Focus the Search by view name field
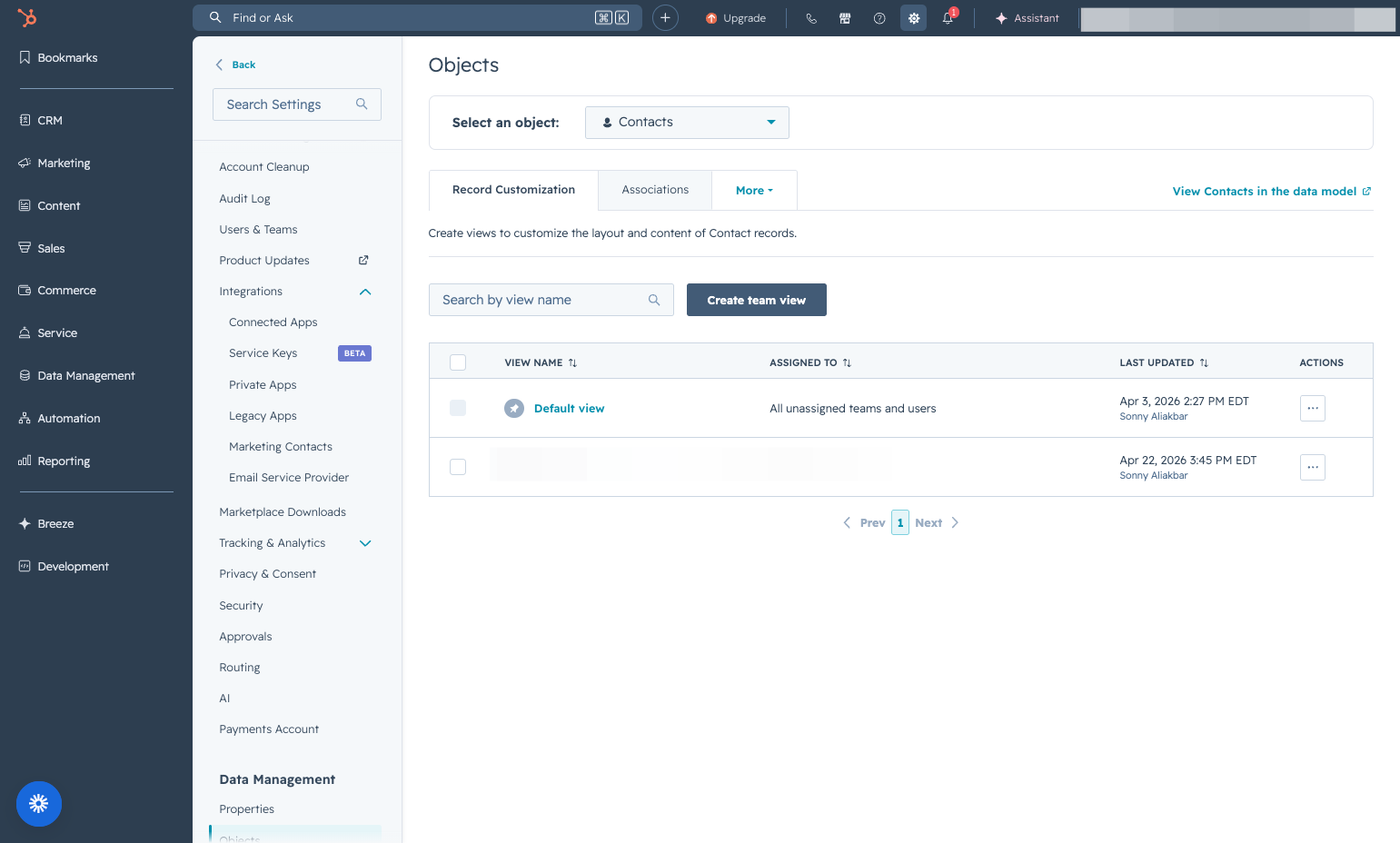1400x843 pixels. pyautogui.click(x=551, y=300)
